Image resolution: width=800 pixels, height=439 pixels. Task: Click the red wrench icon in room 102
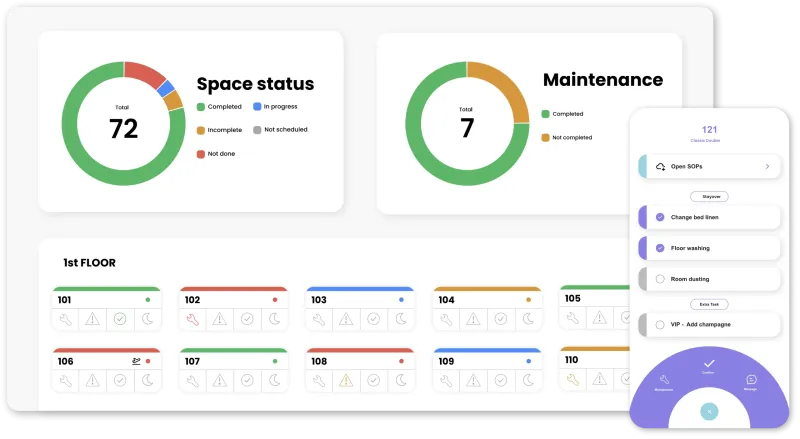tap(192, 320)
